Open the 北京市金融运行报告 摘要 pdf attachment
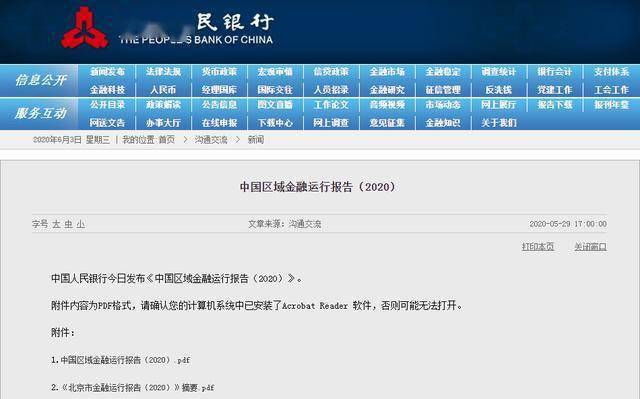 click(x=133, y=388)
